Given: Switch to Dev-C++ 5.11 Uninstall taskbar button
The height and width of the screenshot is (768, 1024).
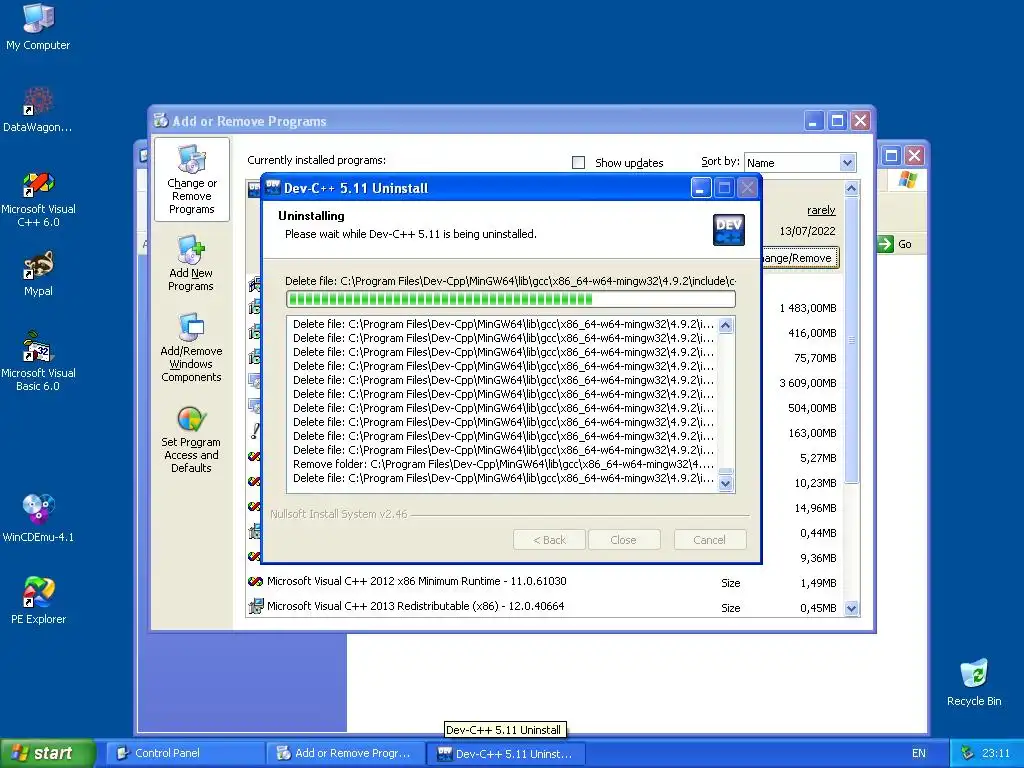Looking at the screenshot, I should pos(505,753).
